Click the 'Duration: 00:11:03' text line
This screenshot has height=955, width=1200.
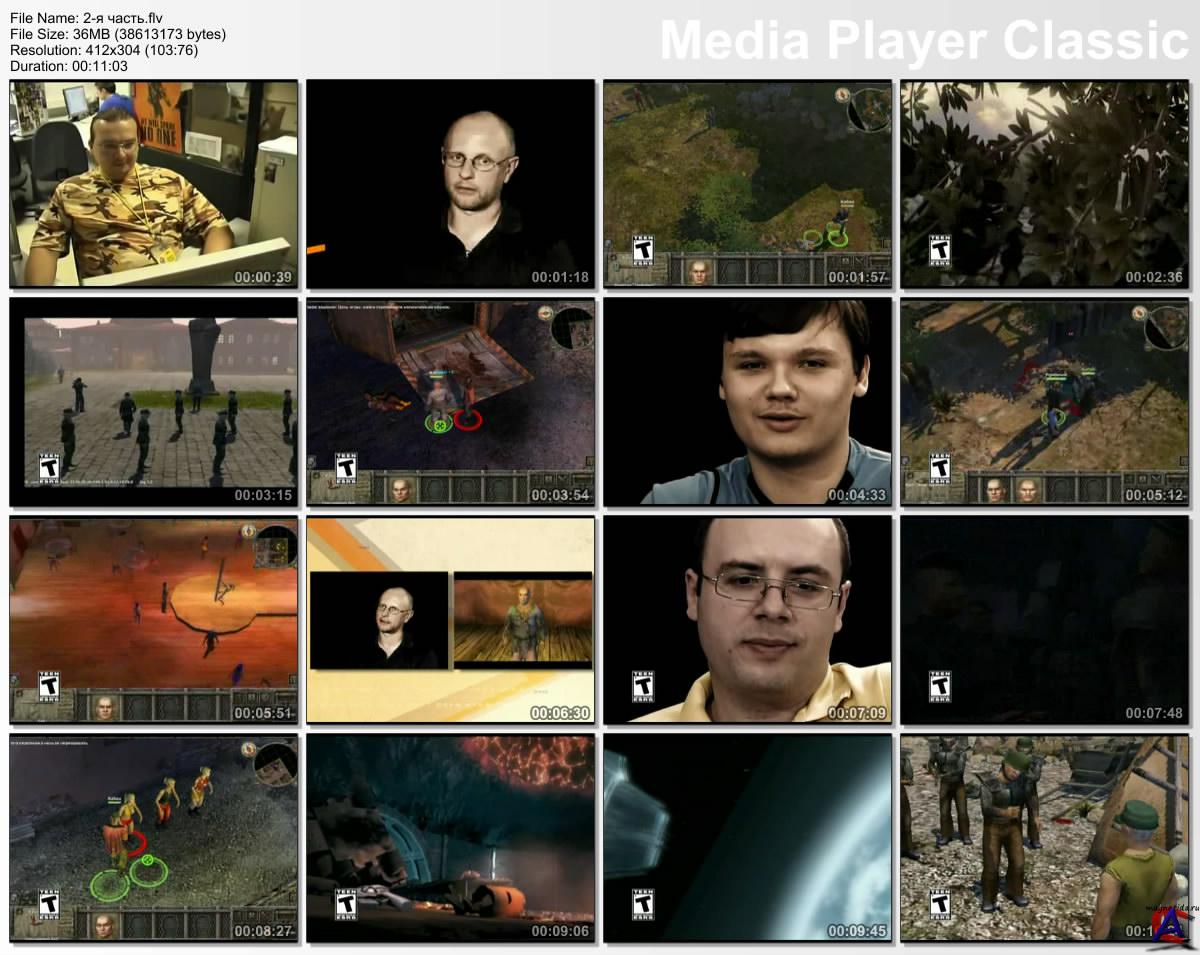coord(69,66)
